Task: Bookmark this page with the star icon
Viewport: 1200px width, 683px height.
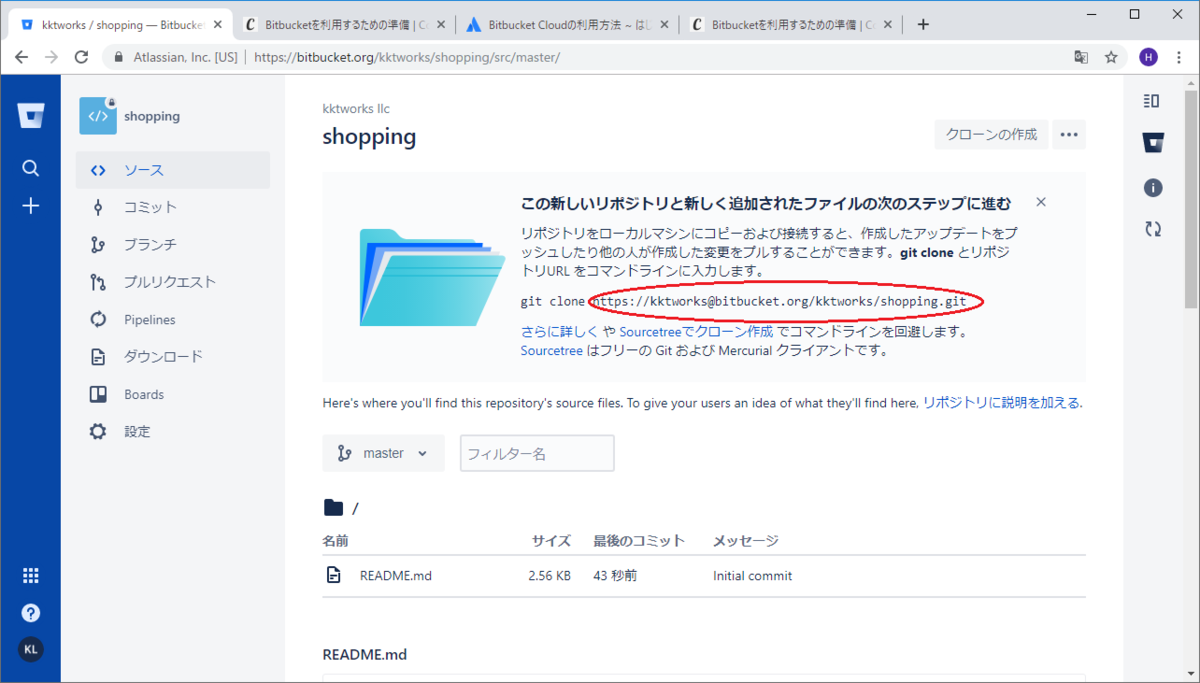Action: click(1111, 58)
